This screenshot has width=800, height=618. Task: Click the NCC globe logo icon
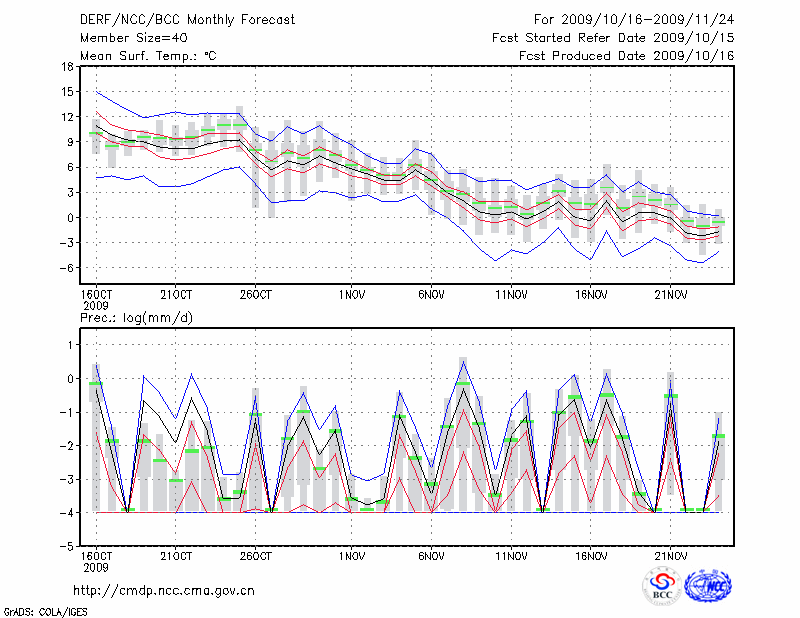[708, 586]
